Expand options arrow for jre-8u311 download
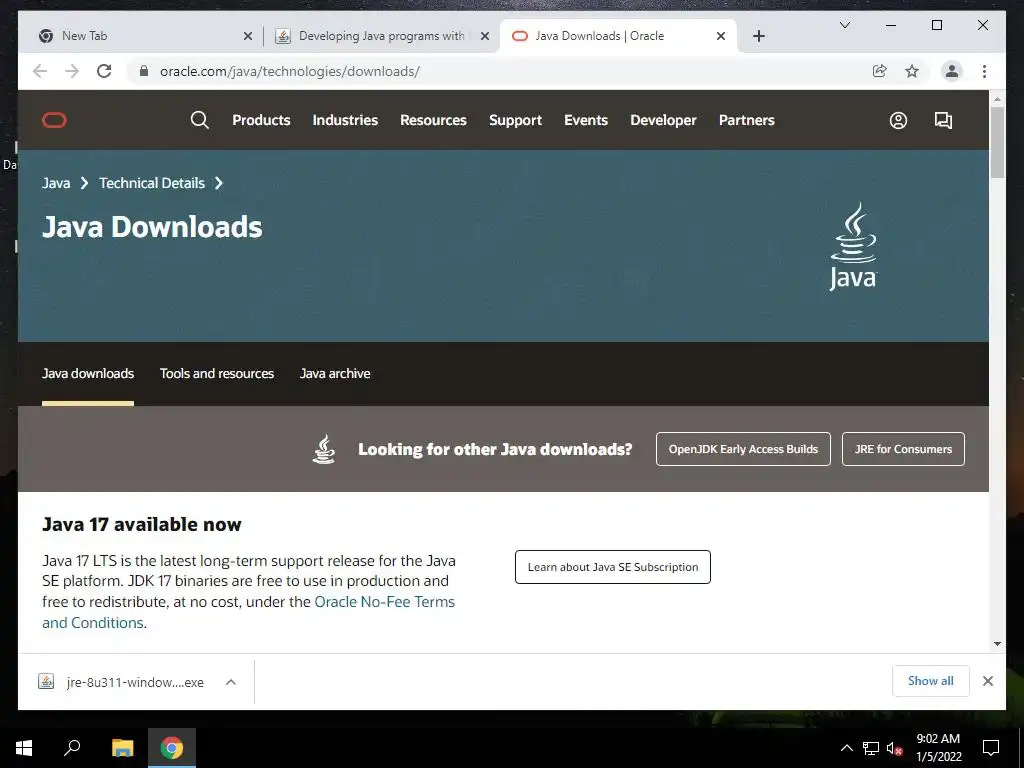The width and height of the screenshot is (1024, 768). point(231,682)
